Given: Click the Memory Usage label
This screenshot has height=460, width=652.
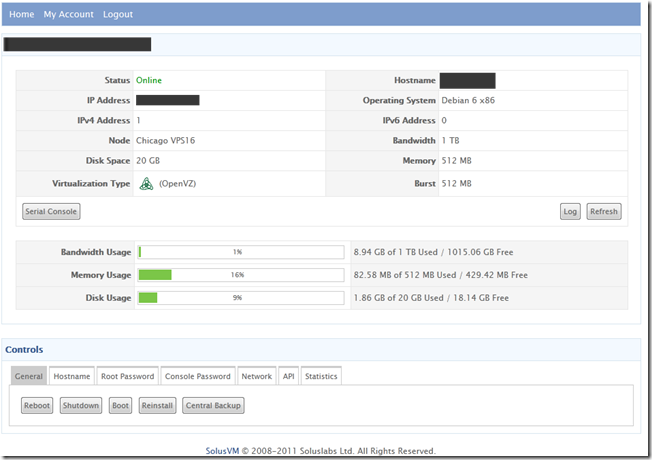Looking at the screenshot, I should pos(101,275).
